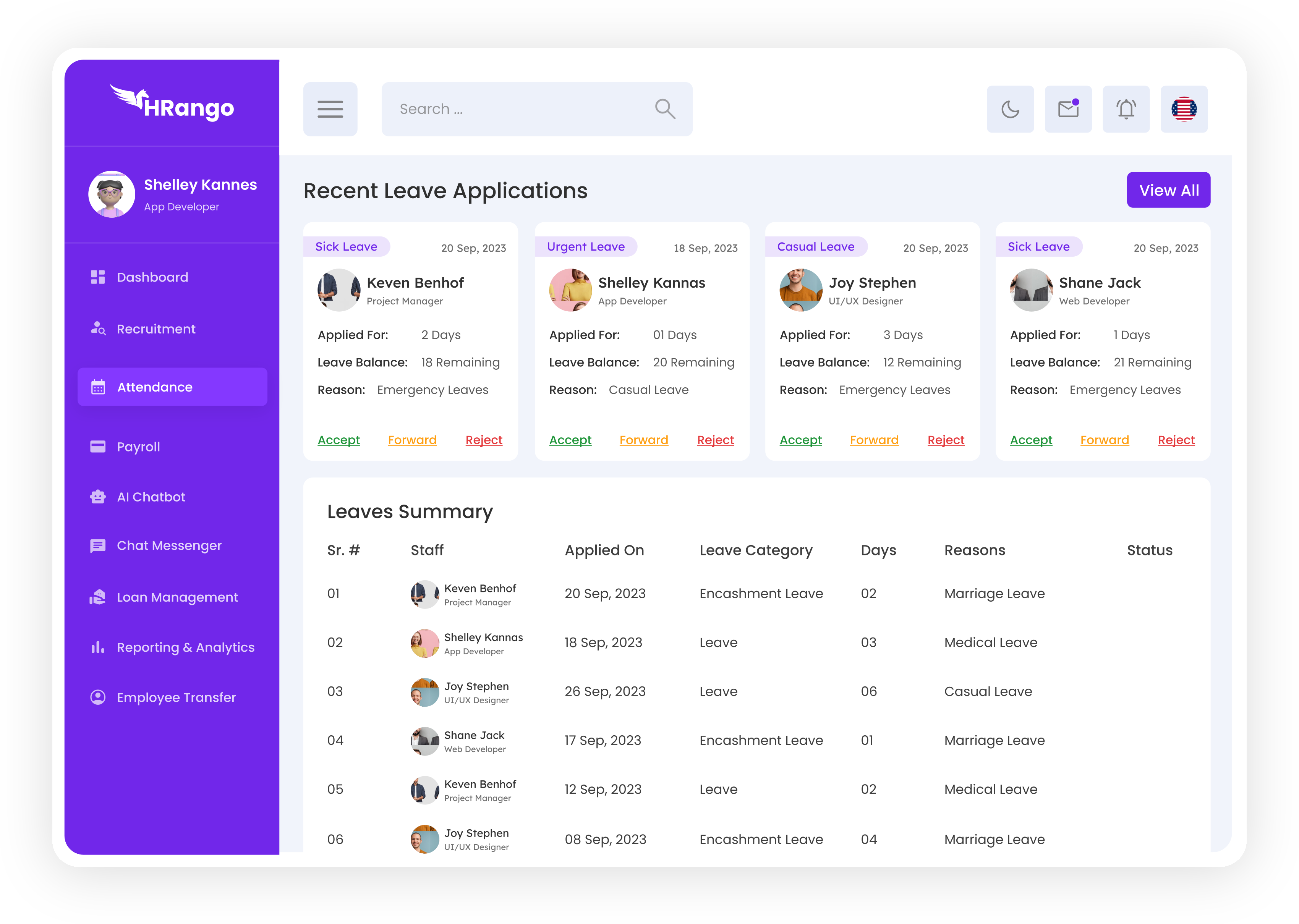Click the Recruitment sidebar icon
1299x924 pixels.
[98, 329]
